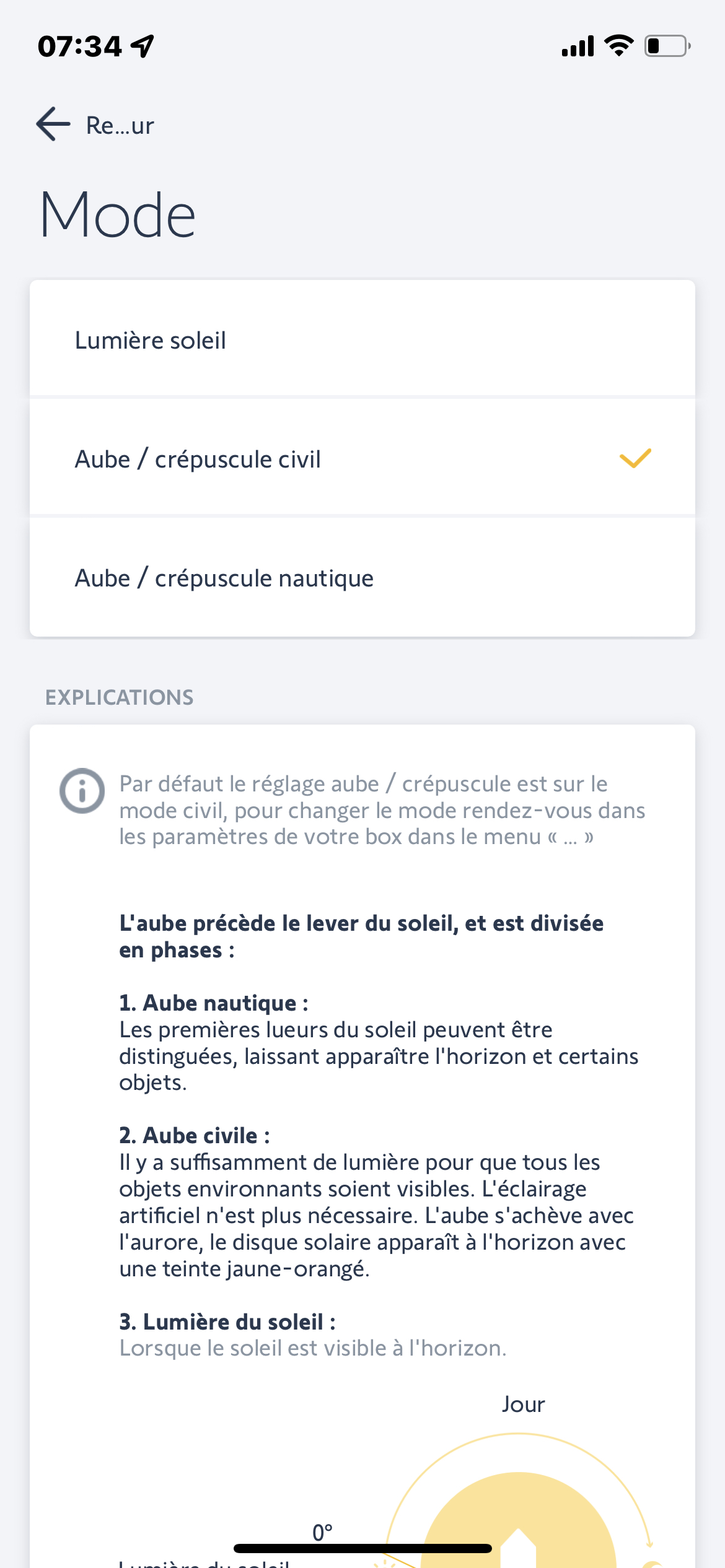The height and width of the screenshot is (1568, 725).
Task: Tap the EXPLICATIONS section header
Action: 120,697
